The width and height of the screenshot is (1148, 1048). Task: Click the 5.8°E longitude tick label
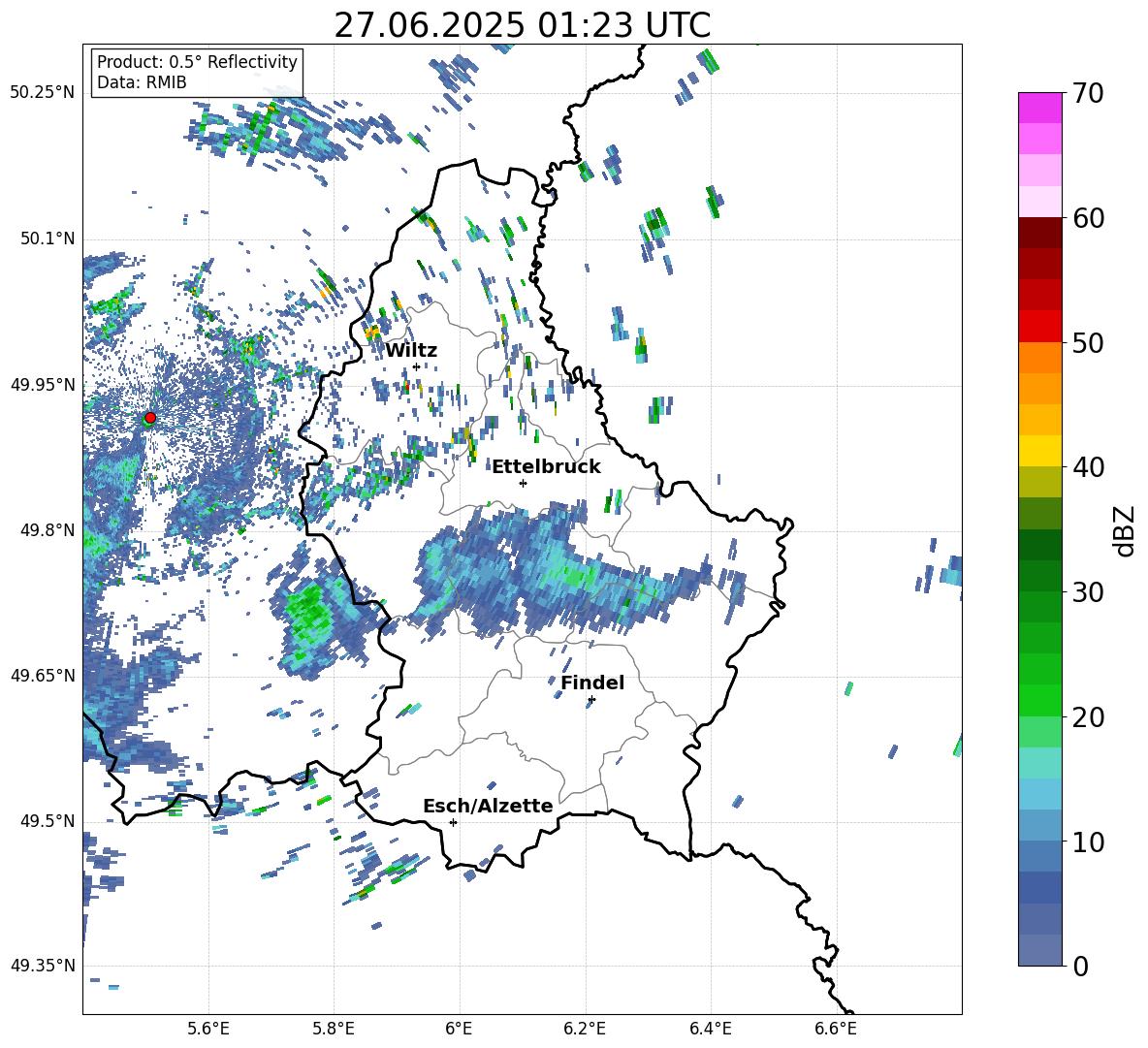tap(334, 1029)
